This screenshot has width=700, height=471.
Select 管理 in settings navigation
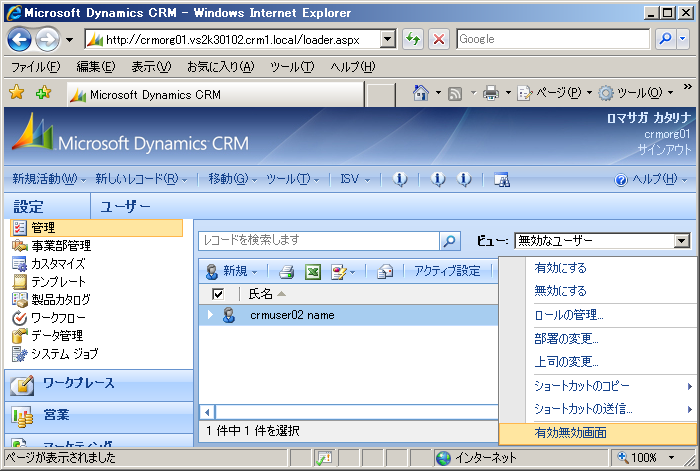click(96, 228)
